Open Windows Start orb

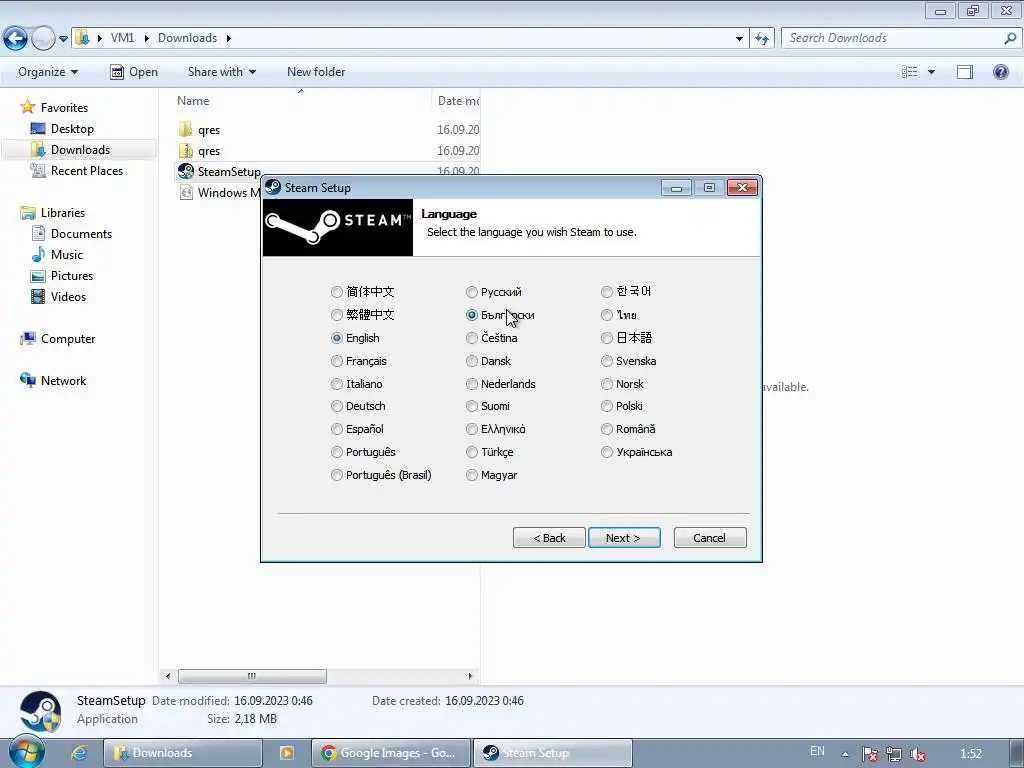click(26, 752)
